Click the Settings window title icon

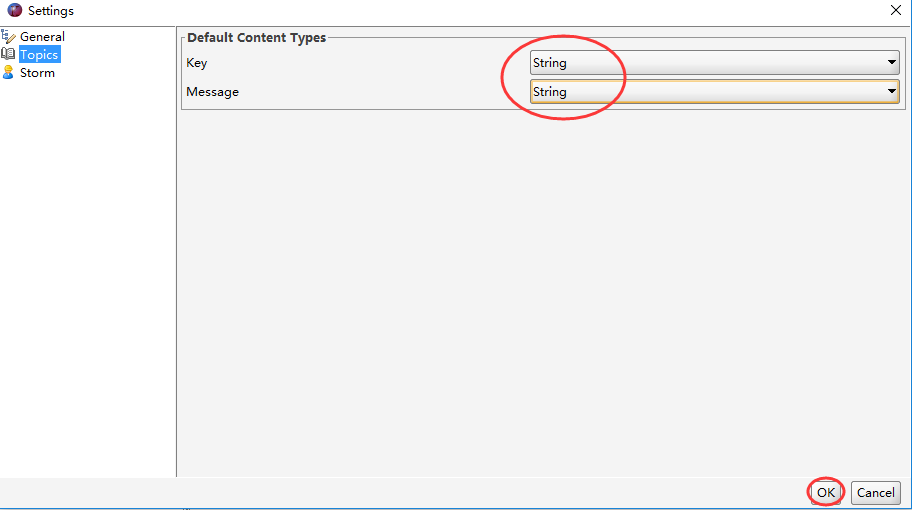click(x=14, y=11)
